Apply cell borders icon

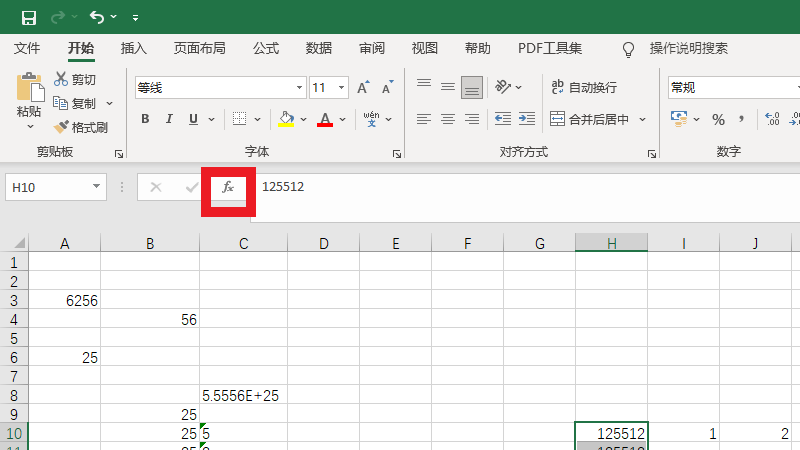pos(239,119)
